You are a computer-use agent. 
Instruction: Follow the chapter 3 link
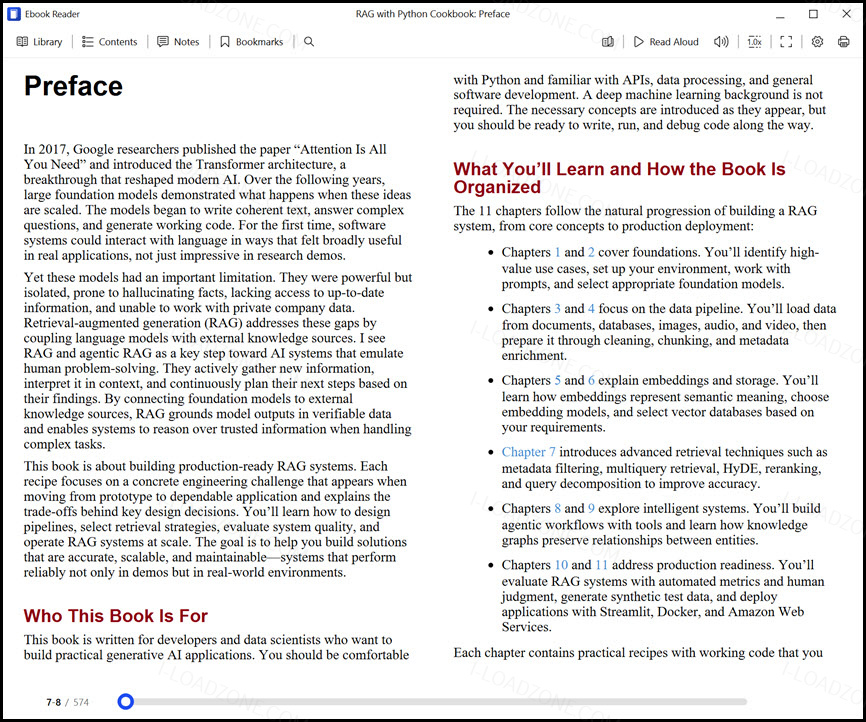557,308
